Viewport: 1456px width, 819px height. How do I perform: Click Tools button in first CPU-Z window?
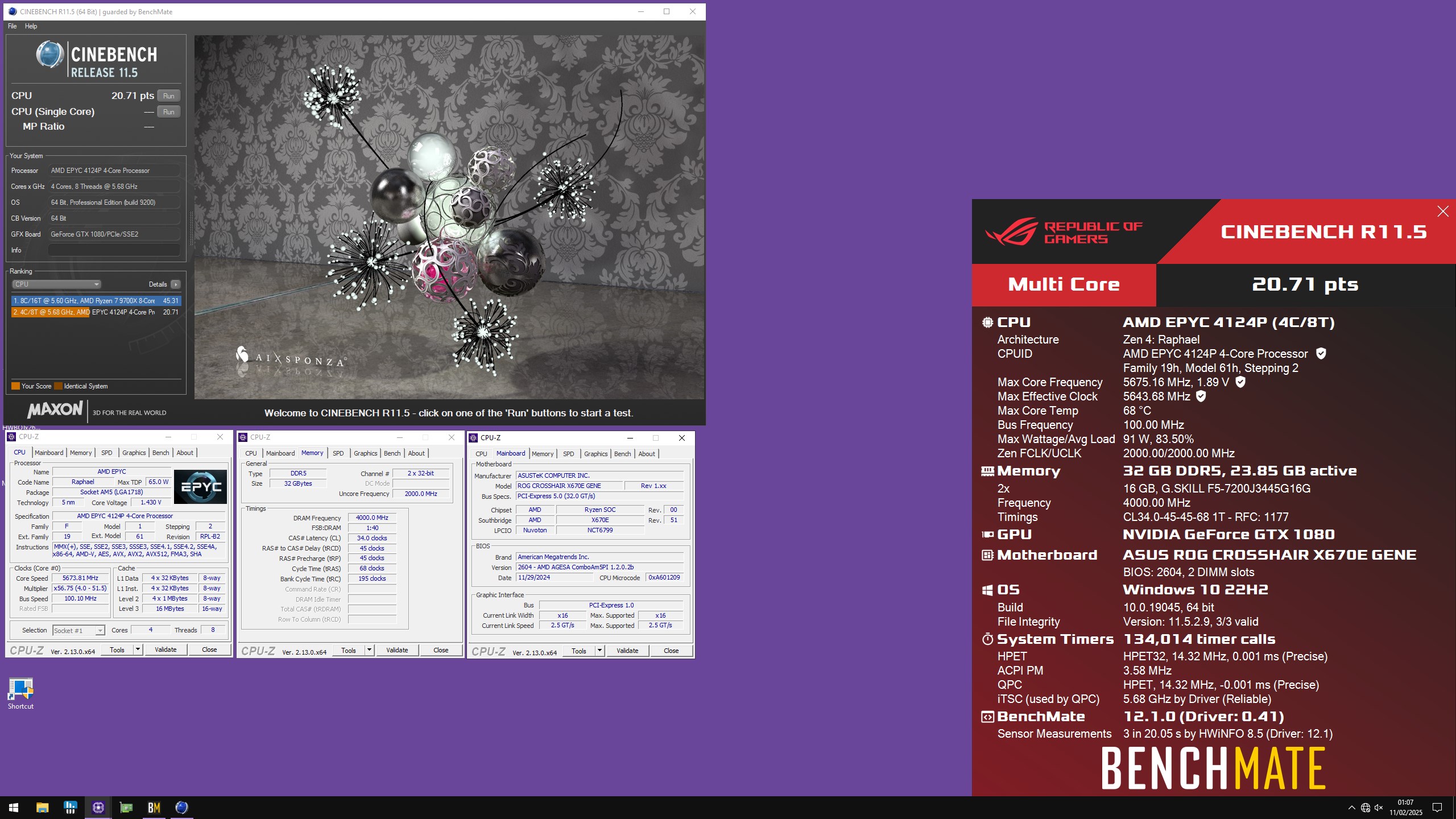117,650
